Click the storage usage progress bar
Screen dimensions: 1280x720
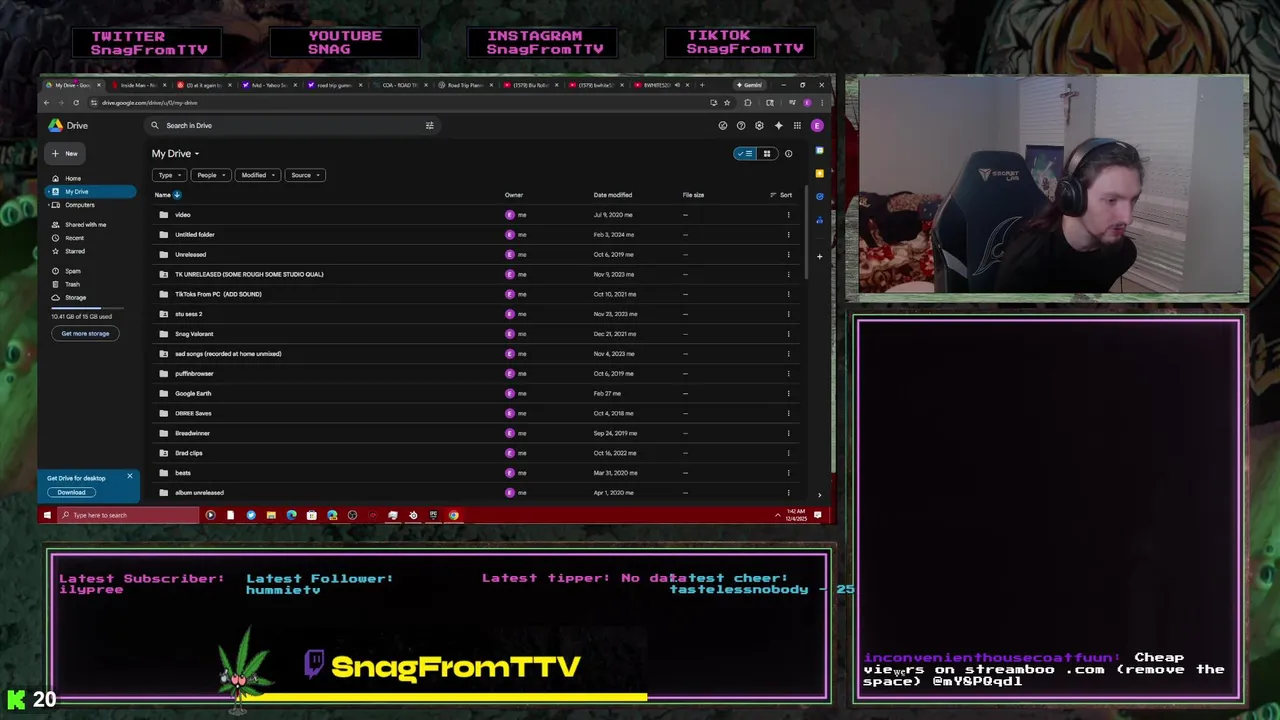(89, 308)
